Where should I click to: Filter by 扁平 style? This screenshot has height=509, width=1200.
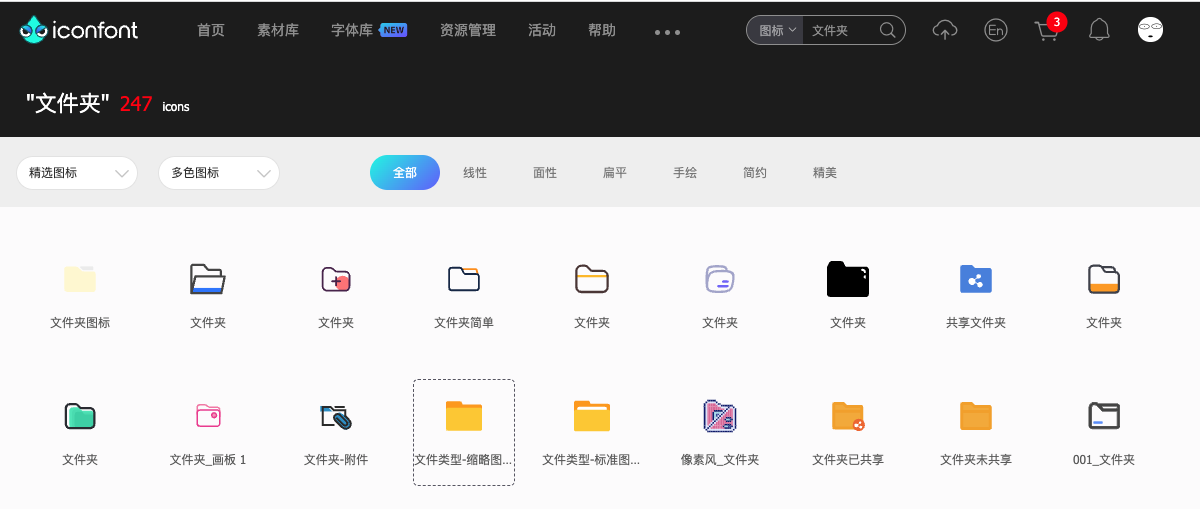pos(615,173)
